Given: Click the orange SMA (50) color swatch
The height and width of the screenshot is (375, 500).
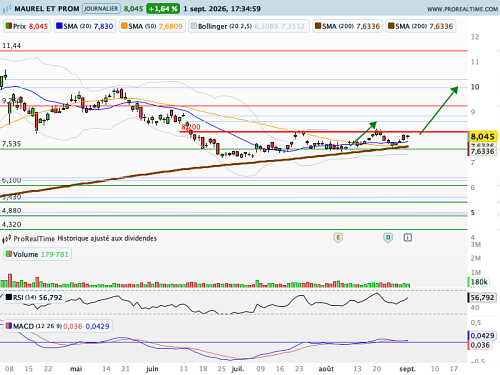Looking at the screenshot, I should [124, 26].
